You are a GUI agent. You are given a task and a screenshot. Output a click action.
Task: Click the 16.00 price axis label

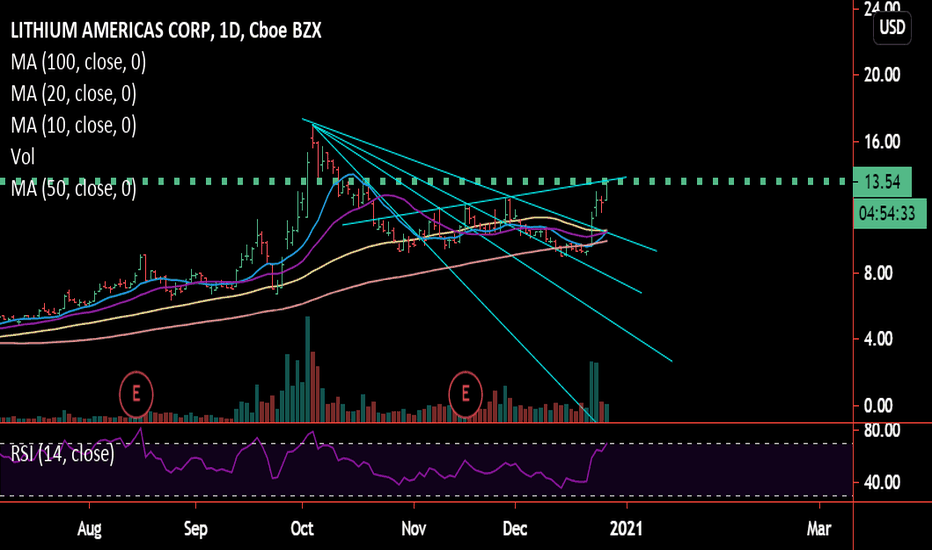tap(882, 142)
